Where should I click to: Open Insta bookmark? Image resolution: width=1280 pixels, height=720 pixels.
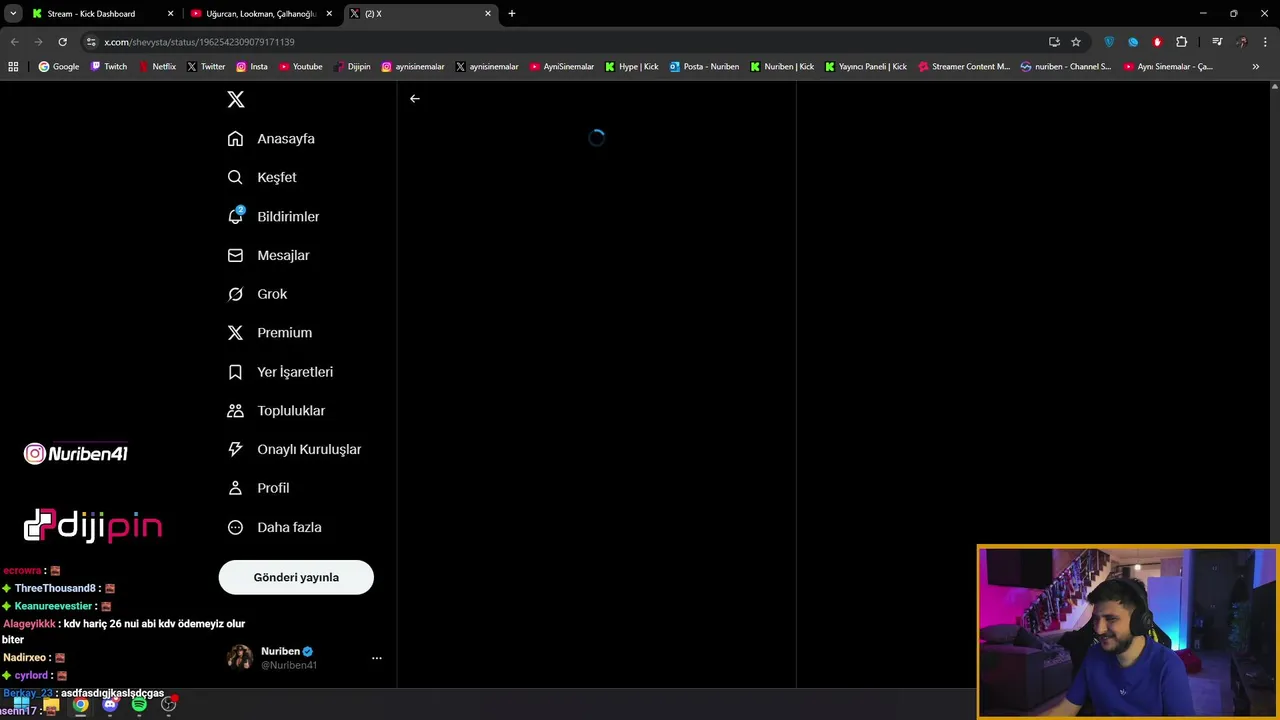pyautogui.click(x=252, y=67)
